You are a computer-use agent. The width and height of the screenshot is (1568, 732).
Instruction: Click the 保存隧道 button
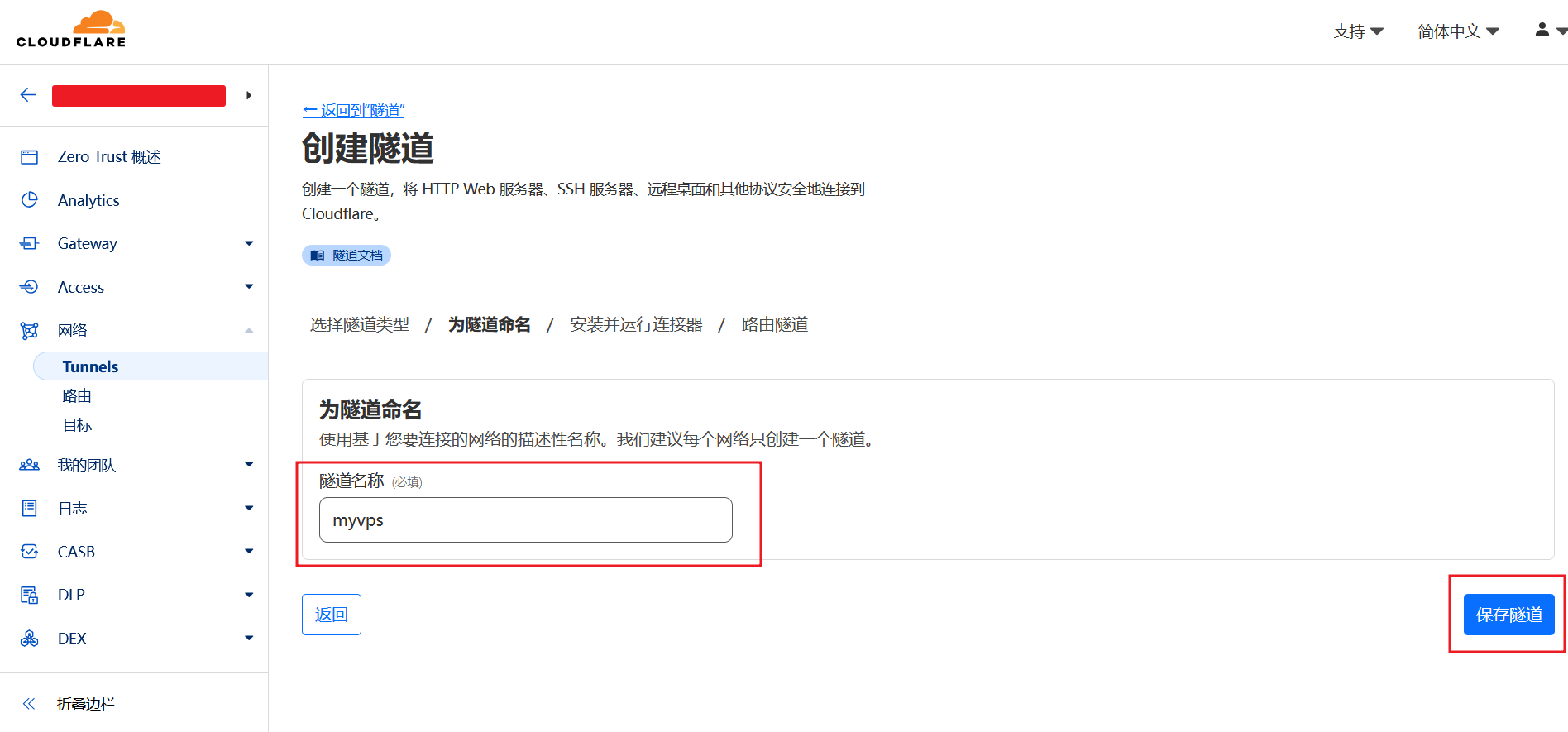pyautogui.click(x=1508, y=615)
